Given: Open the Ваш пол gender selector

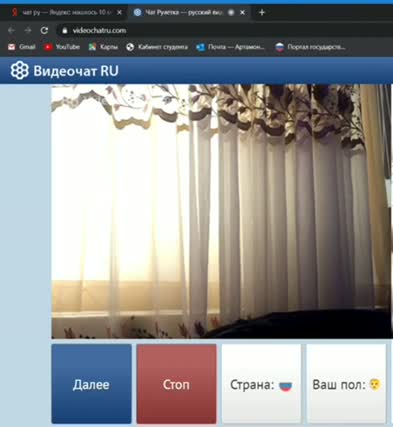Looking at the screenshot, I should (x=346, y=384).
